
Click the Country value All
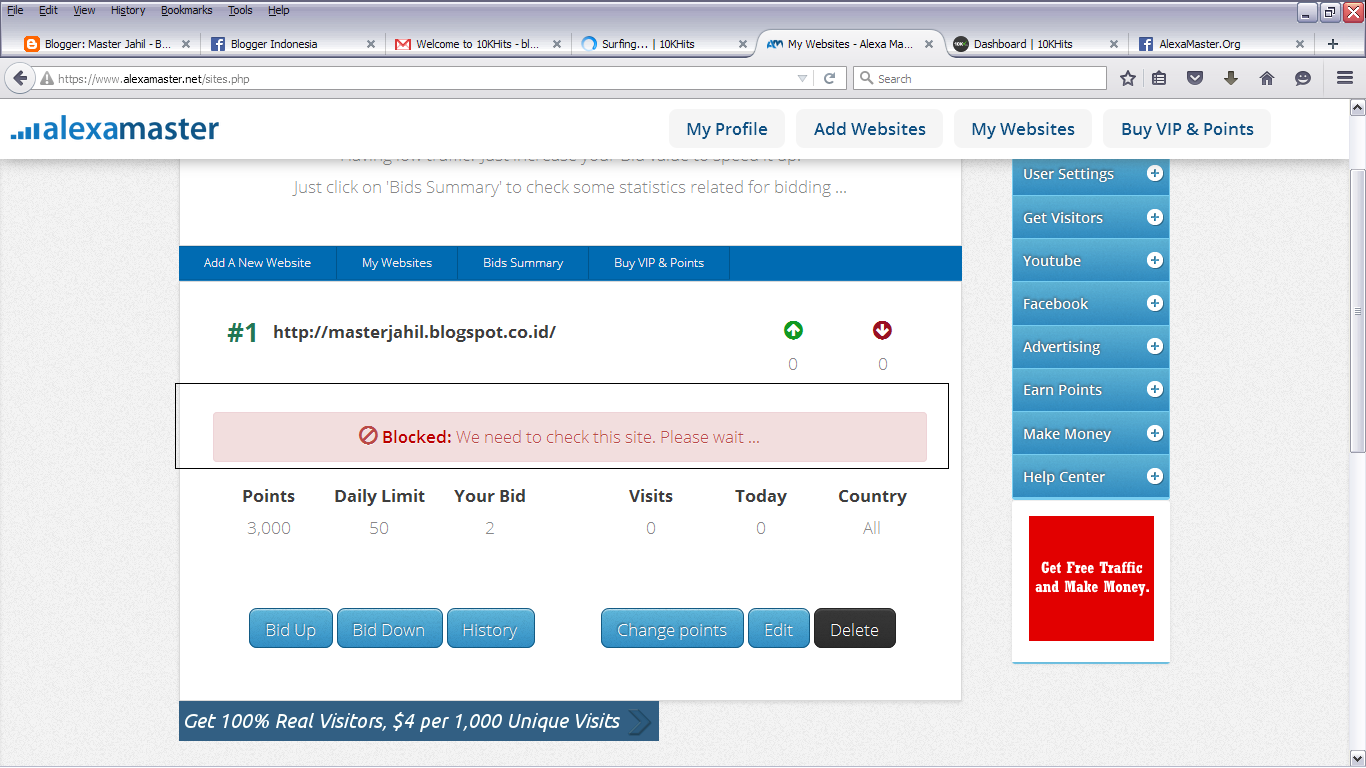click(x=872, y=528)
